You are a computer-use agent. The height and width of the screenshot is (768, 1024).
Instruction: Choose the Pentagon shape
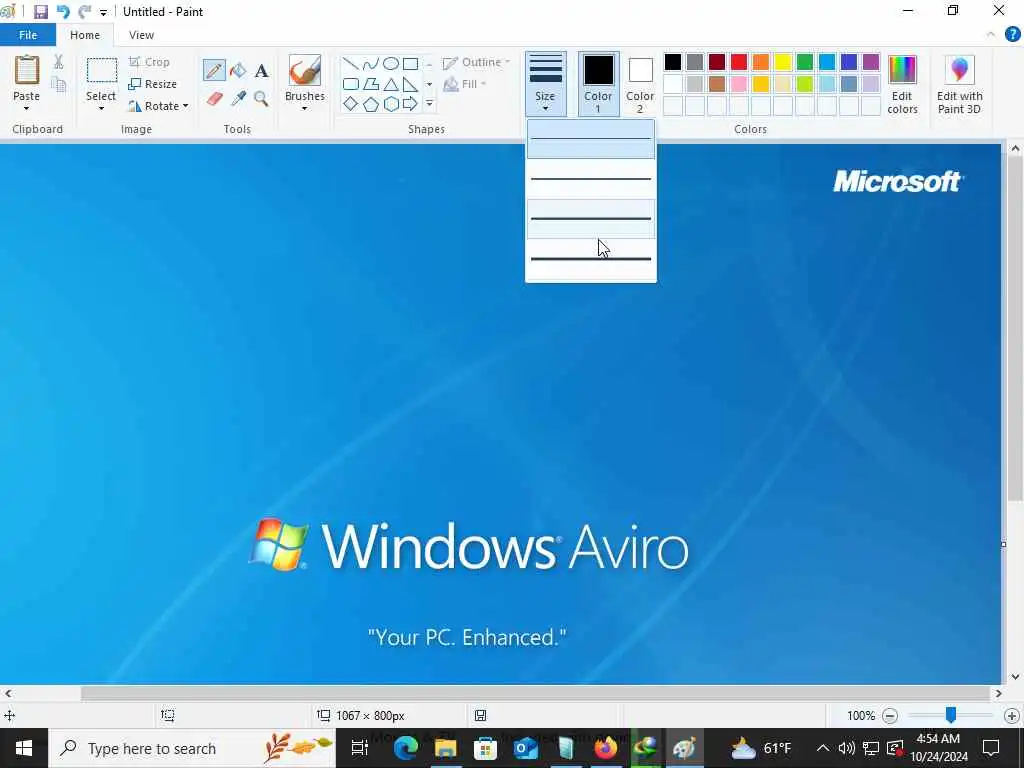370,104
